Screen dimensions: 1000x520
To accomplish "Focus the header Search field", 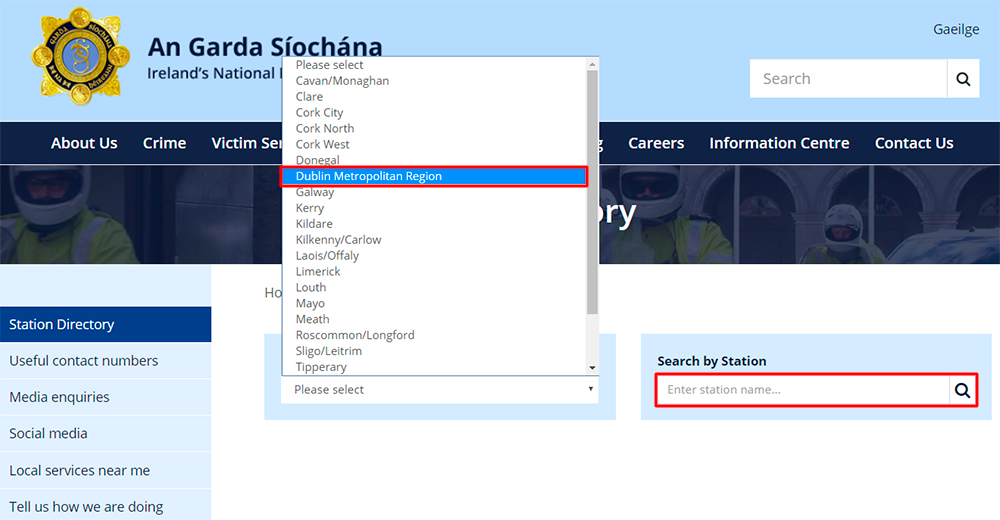I will [848, 78].
